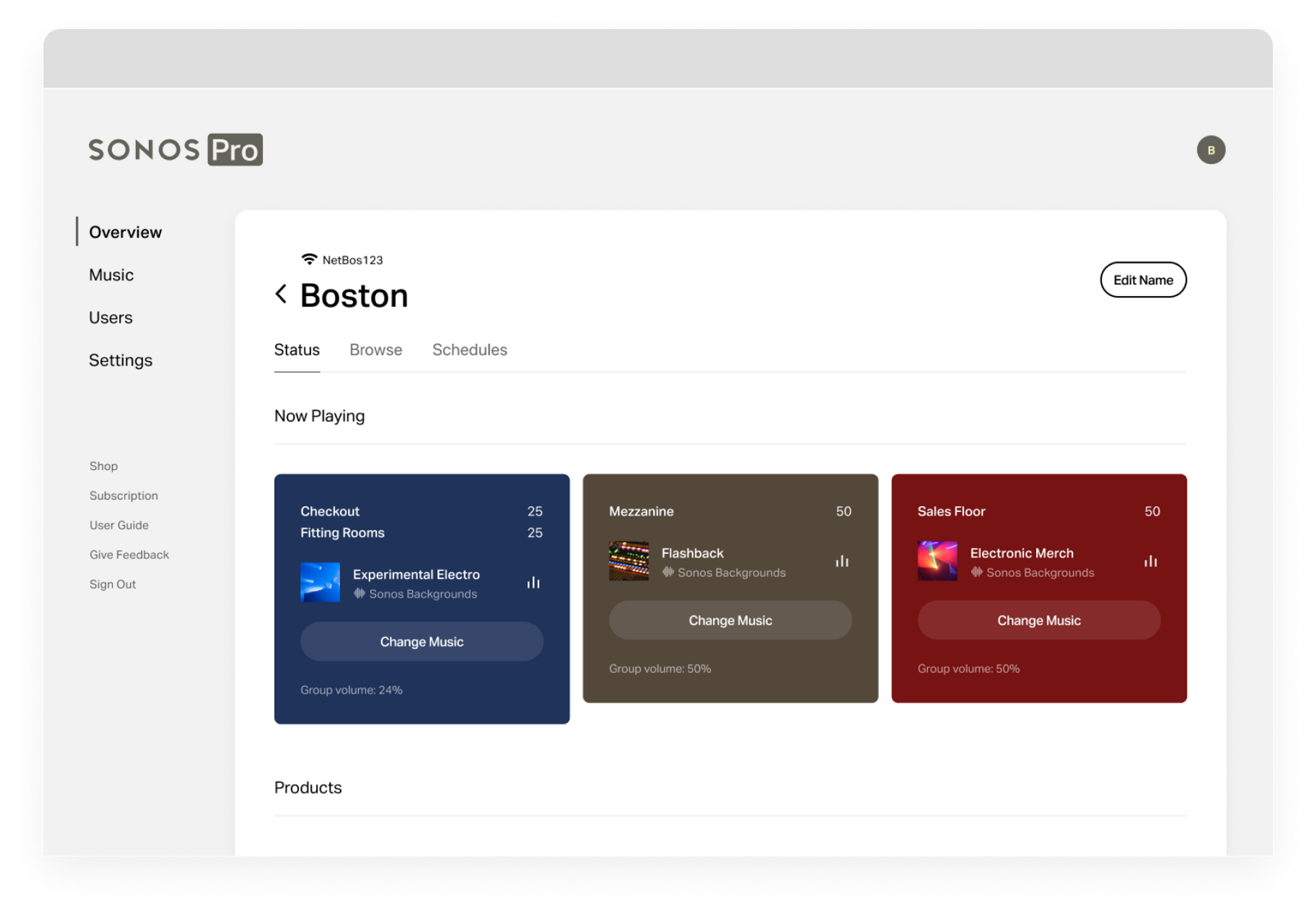Screen dimensions: 1316x913
Task: Click the Mezzanine room name
Action: pyautogui.click(x=641, y=512)
